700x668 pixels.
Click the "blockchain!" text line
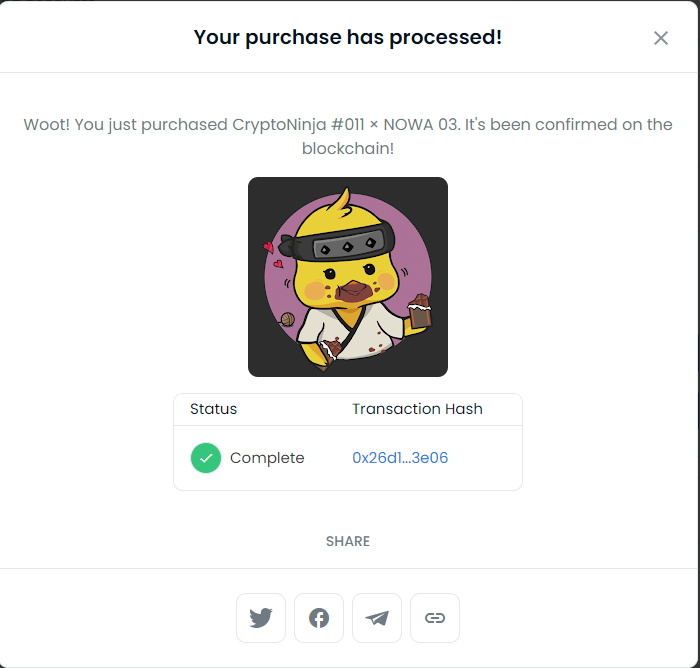[348, 149]
